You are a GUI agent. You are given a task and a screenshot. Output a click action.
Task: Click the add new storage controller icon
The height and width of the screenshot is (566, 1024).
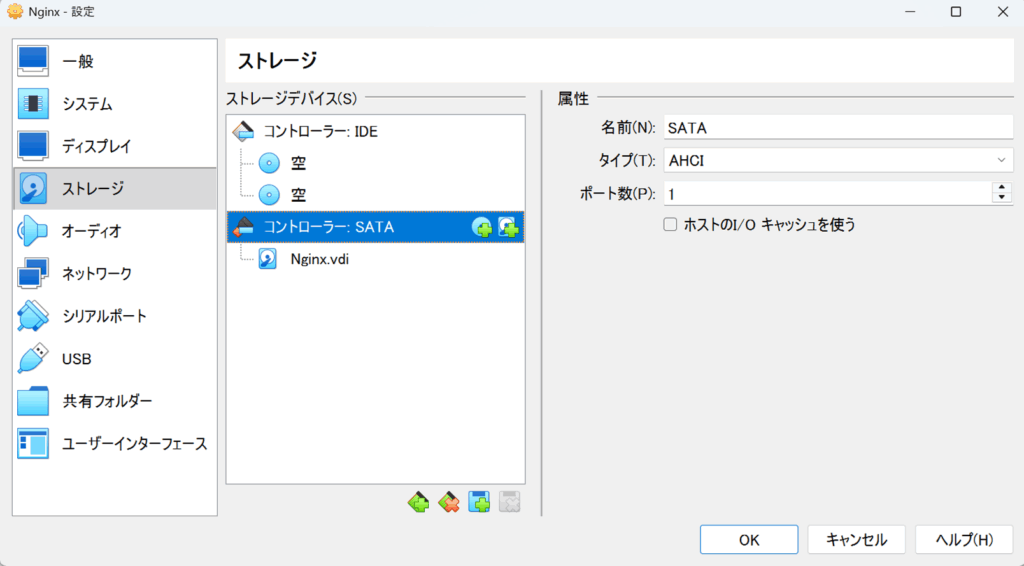point(418,502)
